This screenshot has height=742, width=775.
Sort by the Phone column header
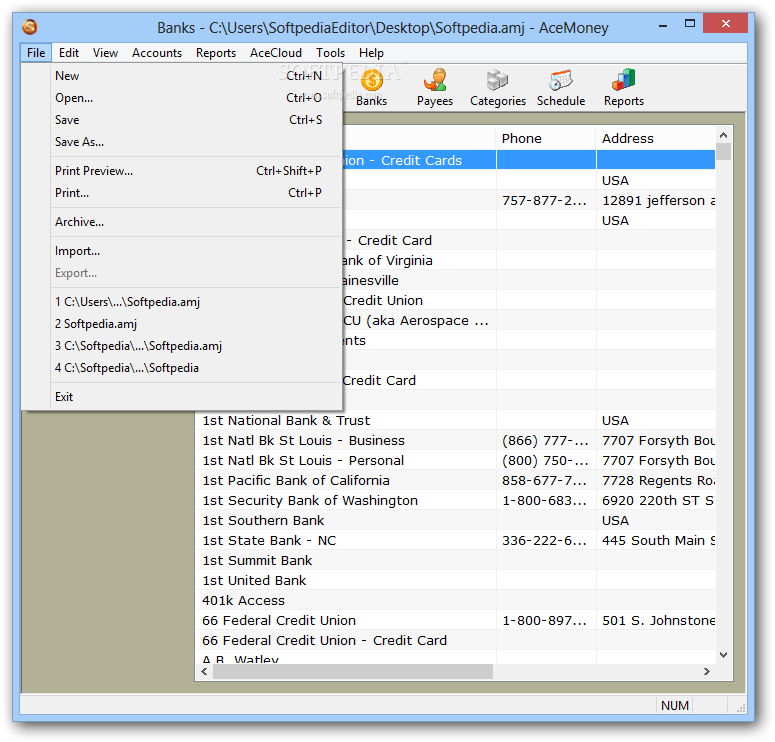pyautogui.click(x=546, y=138)
